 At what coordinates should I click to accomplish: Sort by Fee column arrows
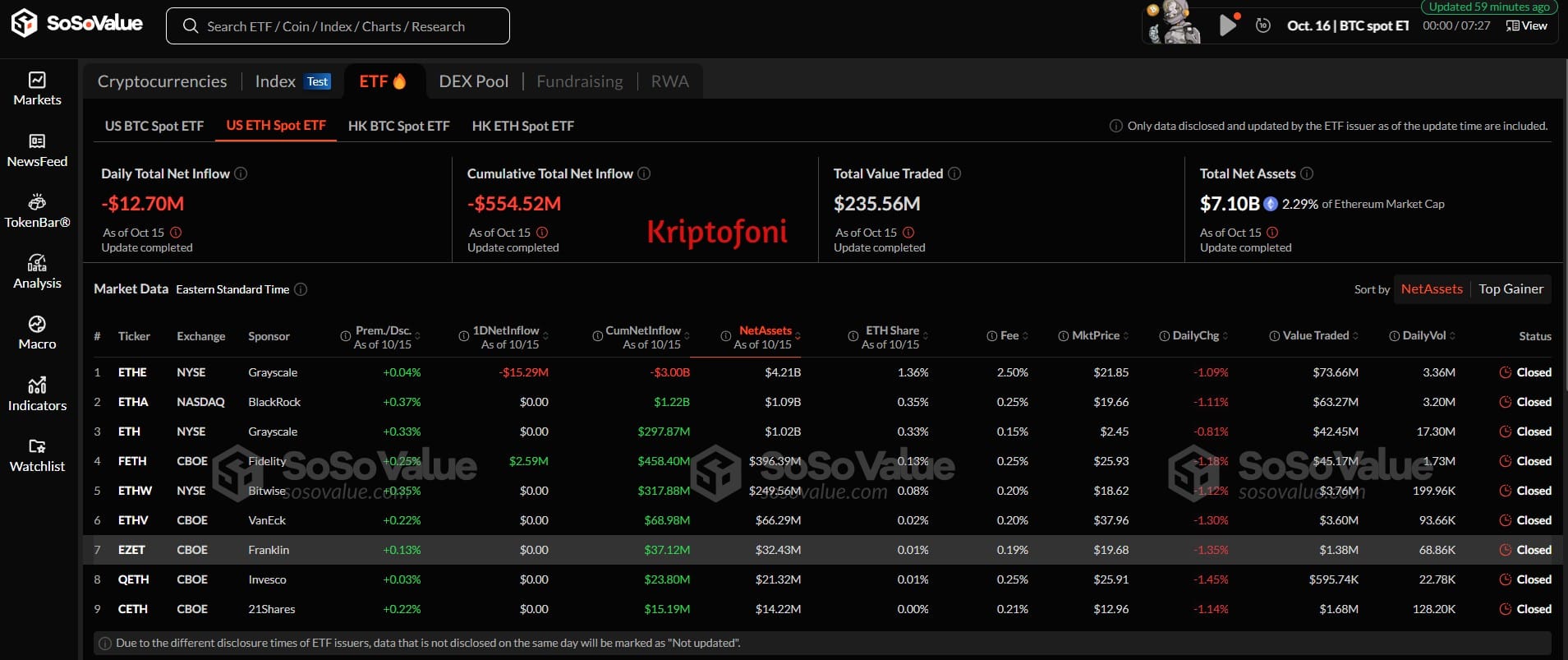pos(1025,336)
